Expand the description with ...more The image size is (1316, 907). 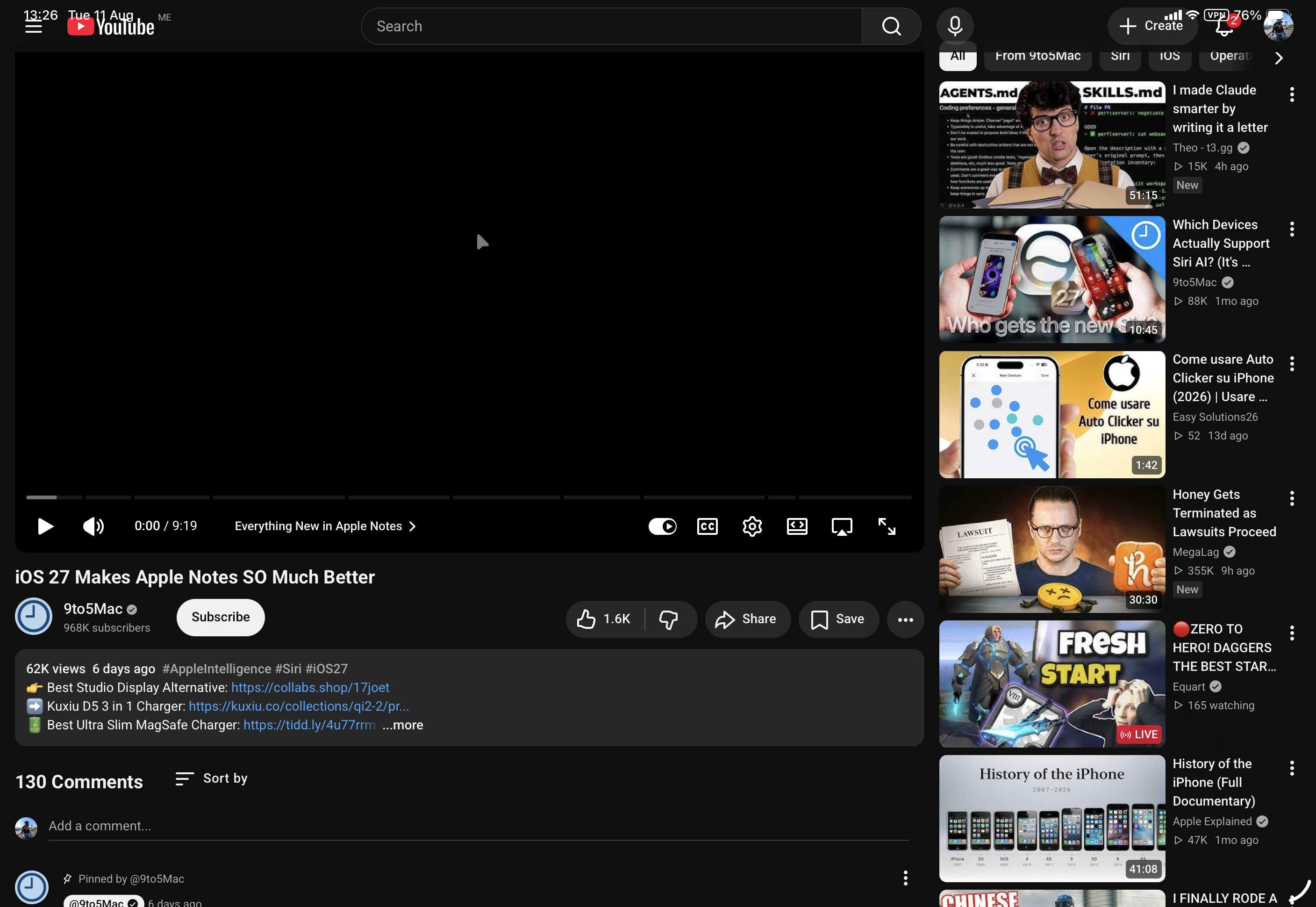(x=403, y=725)
